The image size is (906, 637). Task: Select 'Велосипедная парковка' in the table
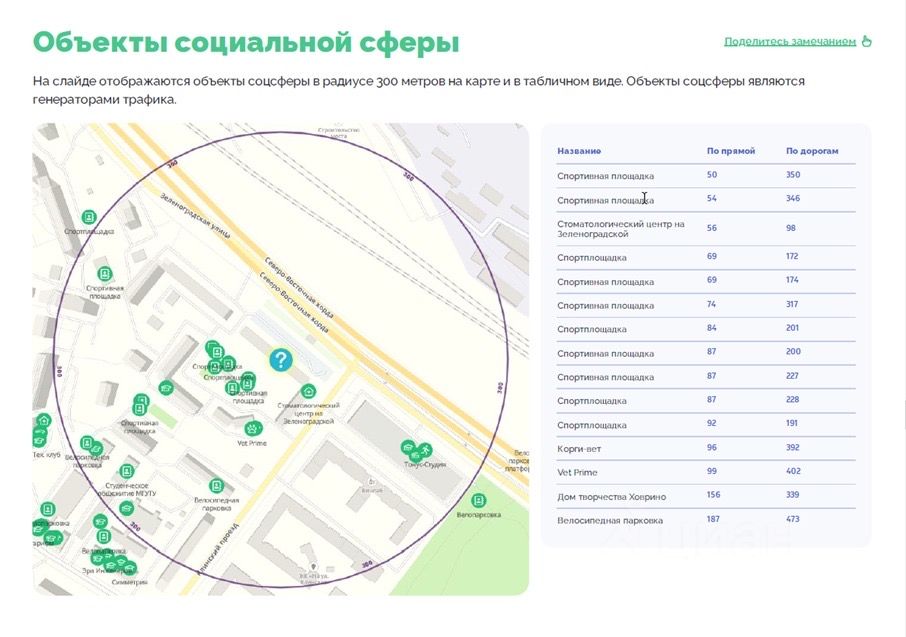tap(610, 520)
